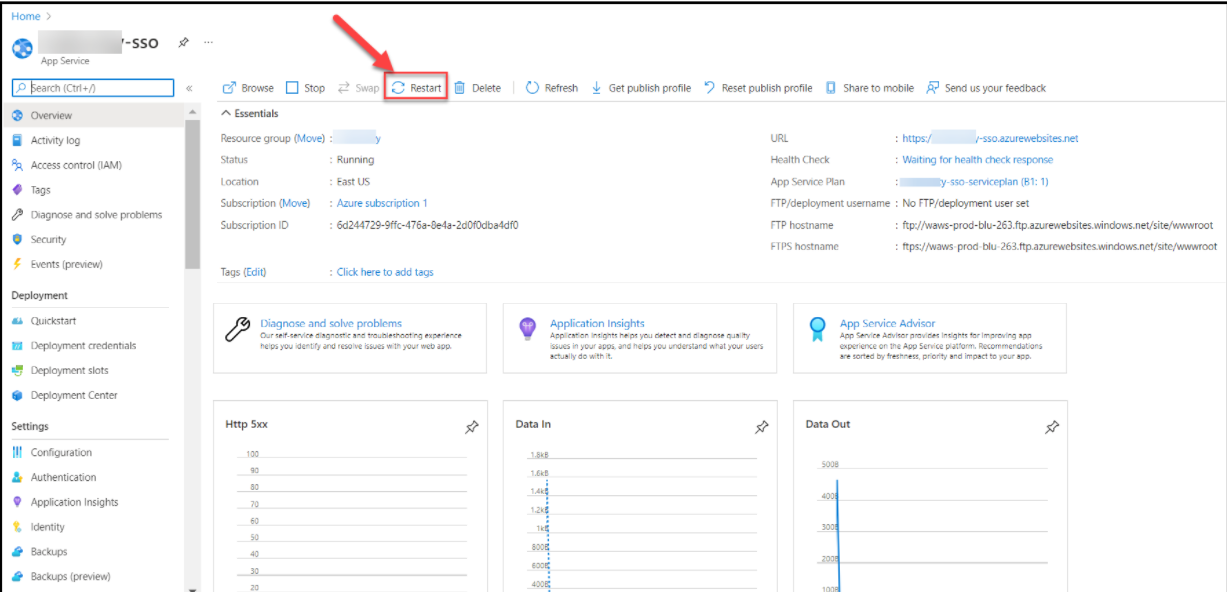Click the Reset publish profile icon

[x=710, y=88]
